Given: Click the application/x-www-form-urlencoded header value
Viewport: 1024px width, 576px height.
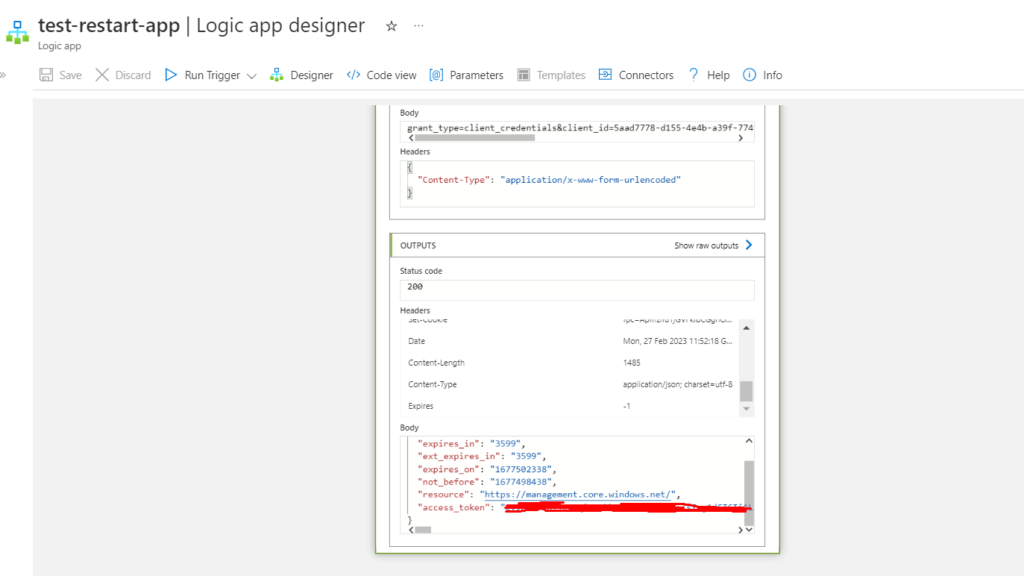Looking at the screenshot, I should point(590,180).
